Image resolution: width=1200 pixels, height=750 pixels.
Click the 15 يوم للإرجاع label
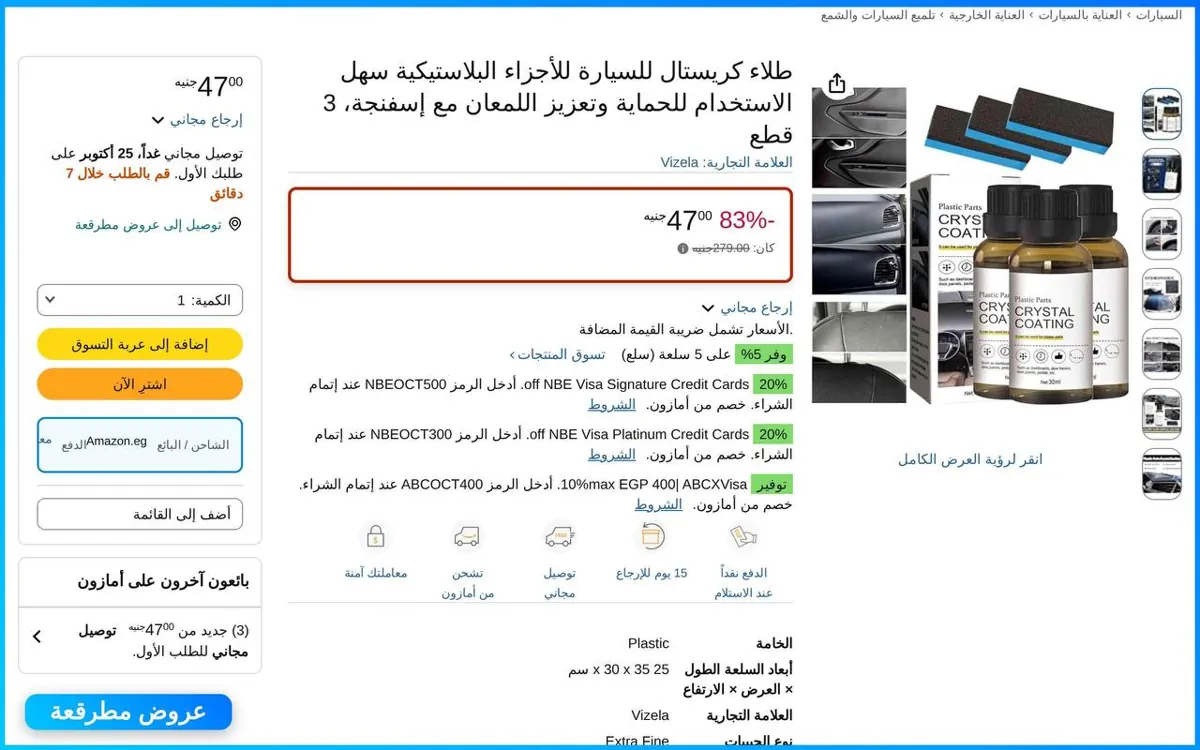click(x=652, y=573)
